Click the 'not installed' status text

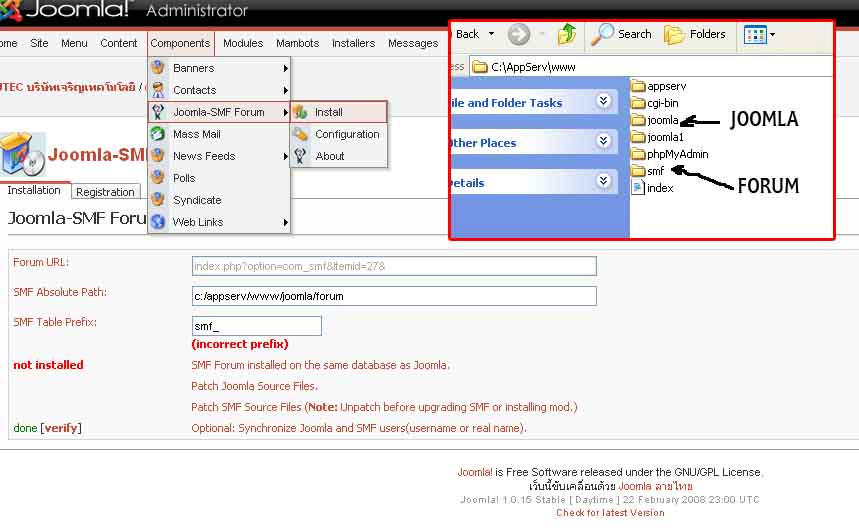[x=48, y=365]
